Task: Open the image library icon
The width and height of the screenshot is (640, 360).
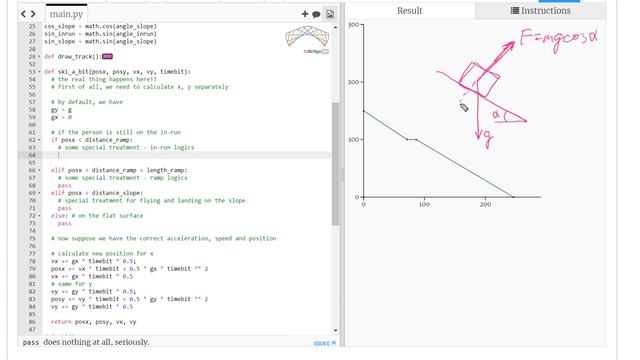Action: [330, 14]
